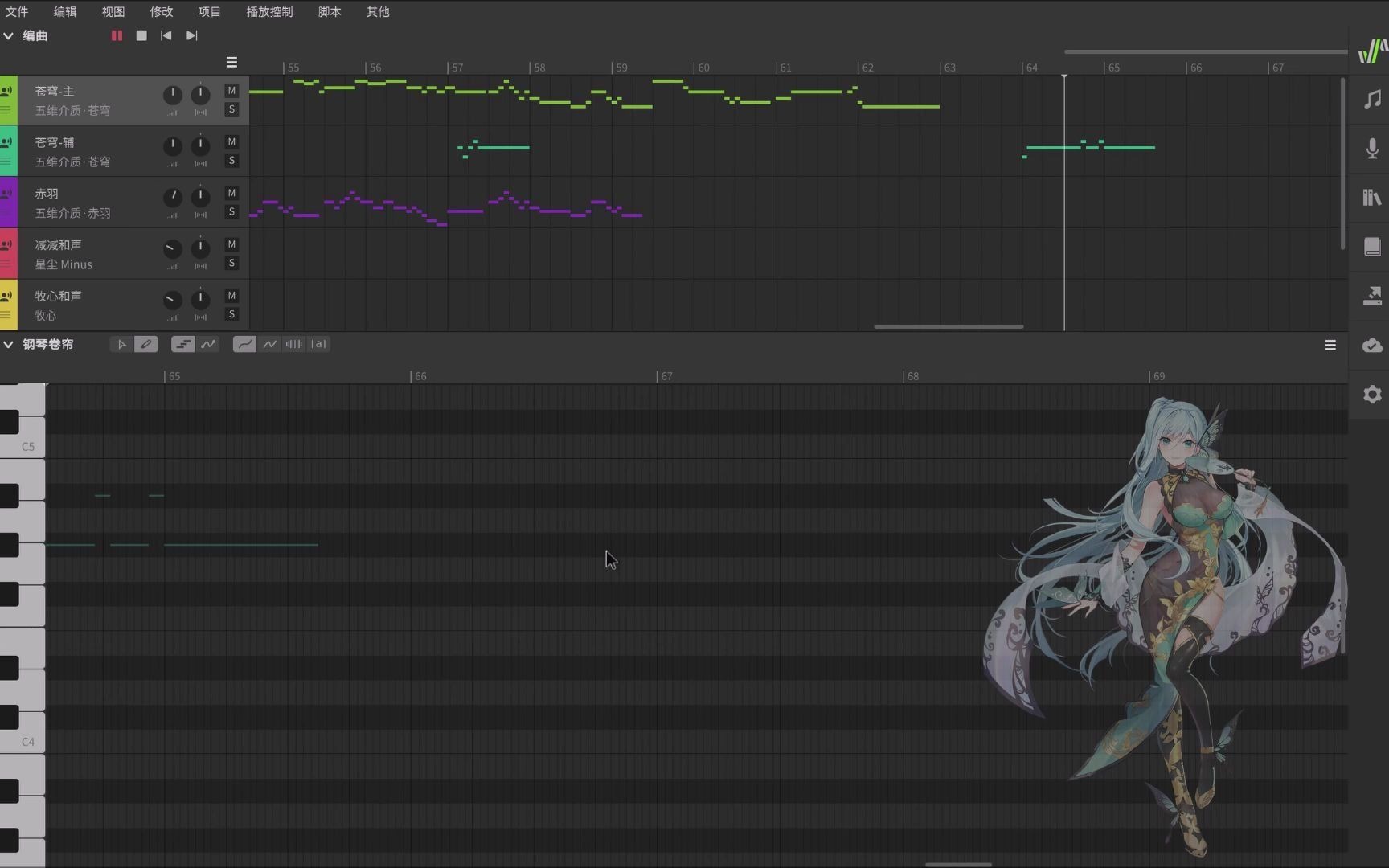Click measure 60 on arrangement ruler
1389x868 pixels.
point(703,68)
